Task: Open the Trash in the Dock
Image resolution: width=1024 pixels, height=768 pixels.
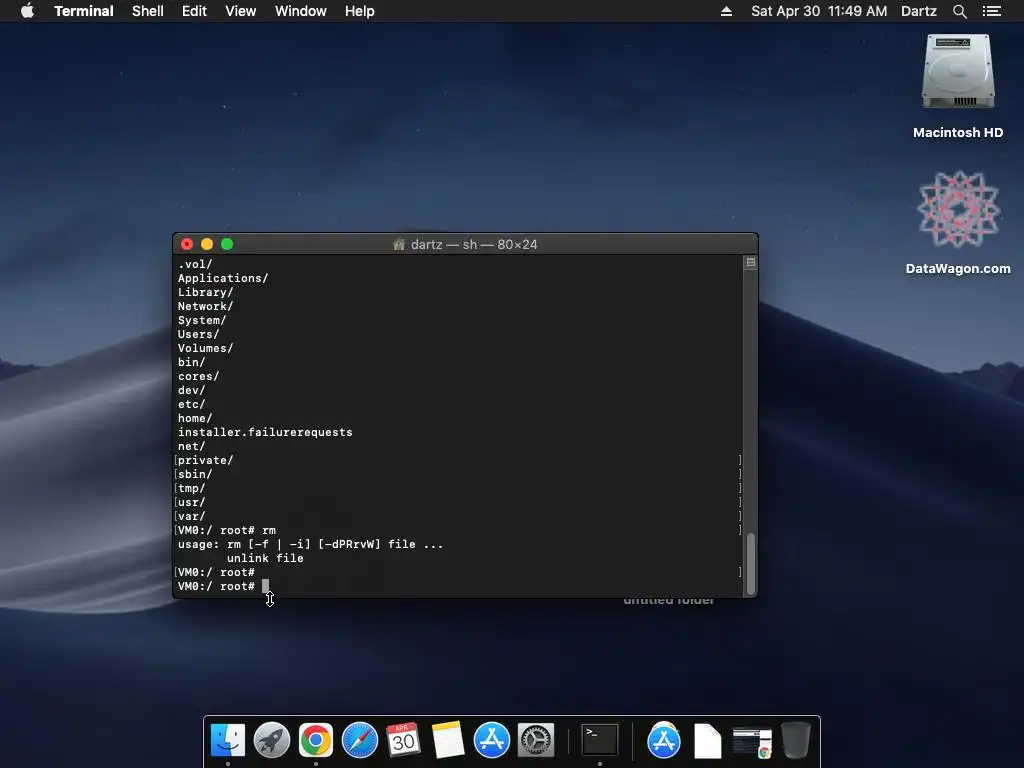Action: [795, 740]
